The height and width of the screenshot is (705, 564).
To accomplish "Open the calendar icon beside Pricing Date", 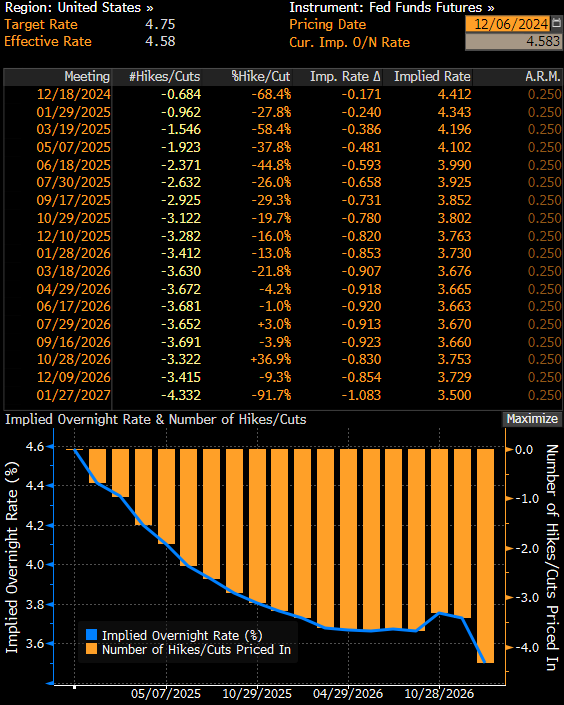I will pyautogui.click(x=557, y=23).
